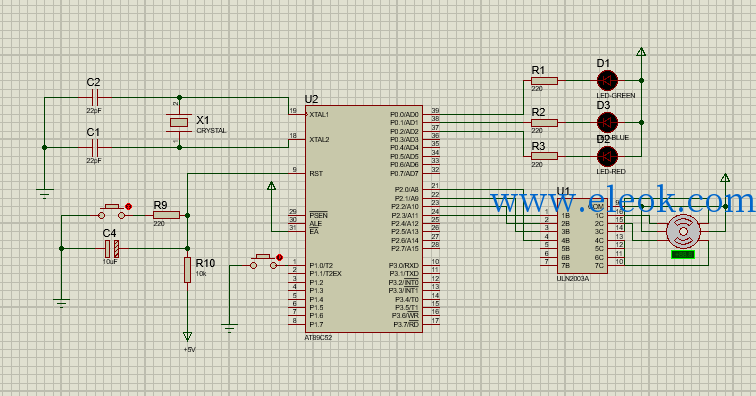
Task: Select capacitor C1 symbol
Action: click(x=94, y=147)
